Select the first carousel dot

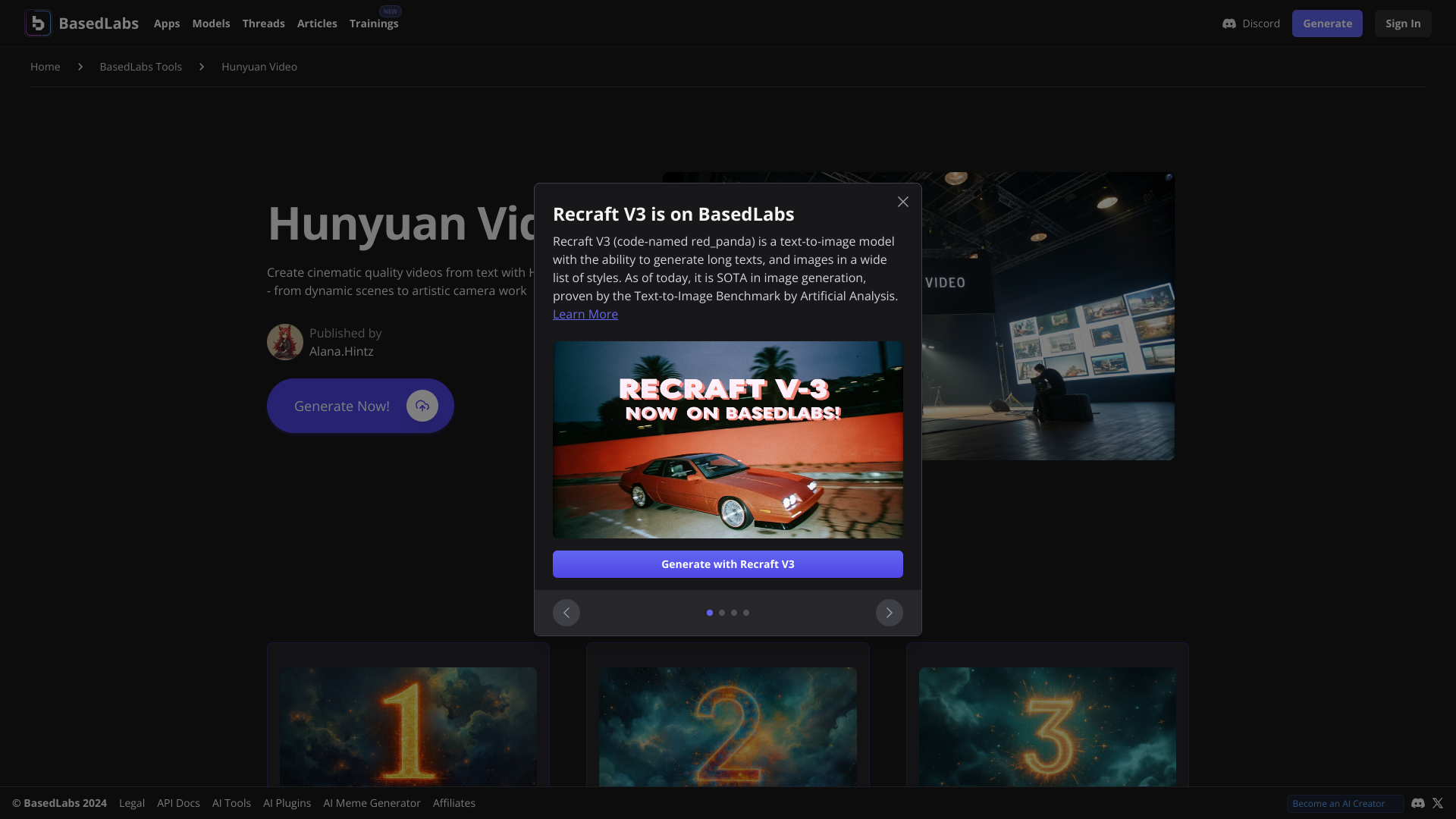click(x=710, y=613)
